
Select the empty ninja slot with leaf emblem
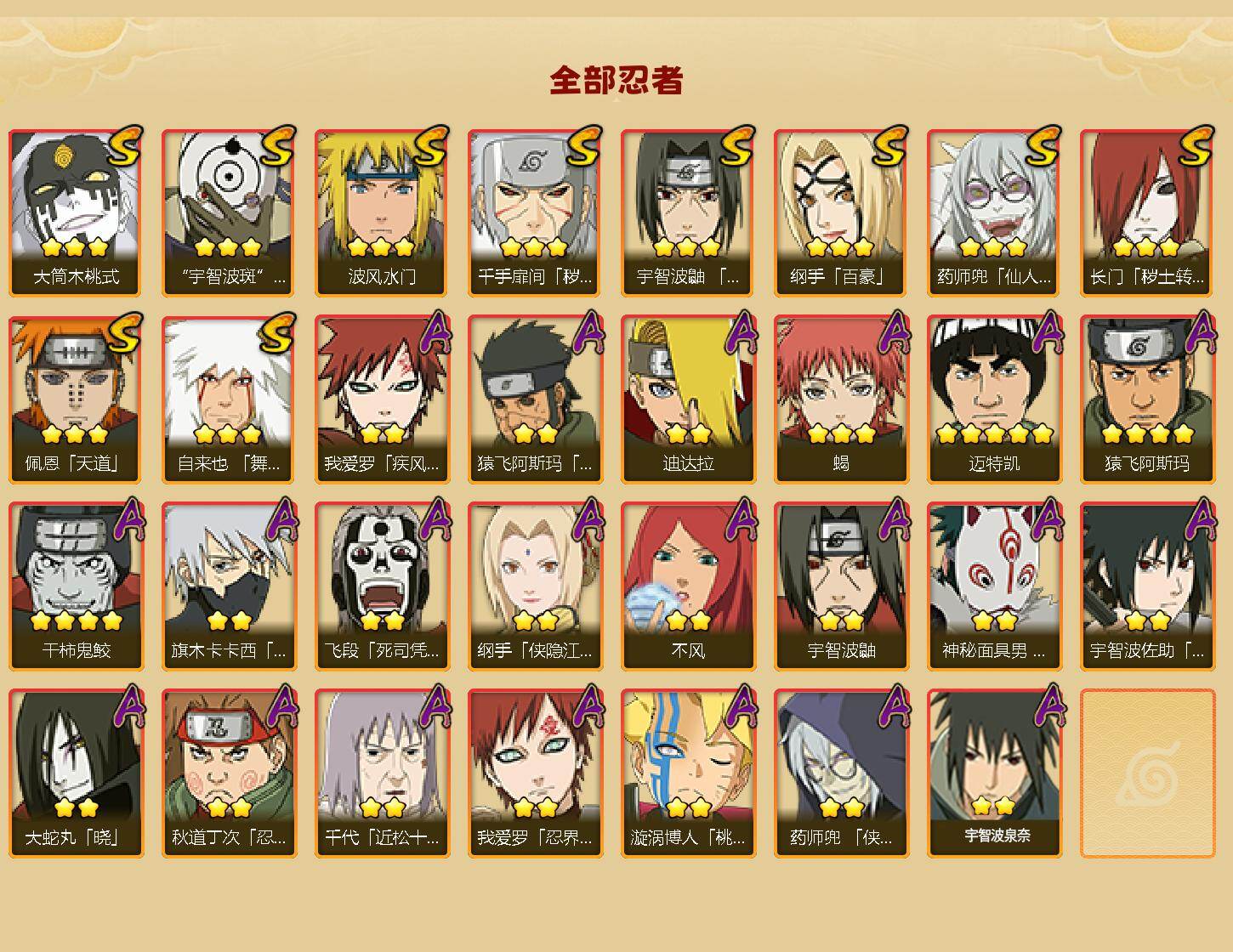[x=1148, y=773]
